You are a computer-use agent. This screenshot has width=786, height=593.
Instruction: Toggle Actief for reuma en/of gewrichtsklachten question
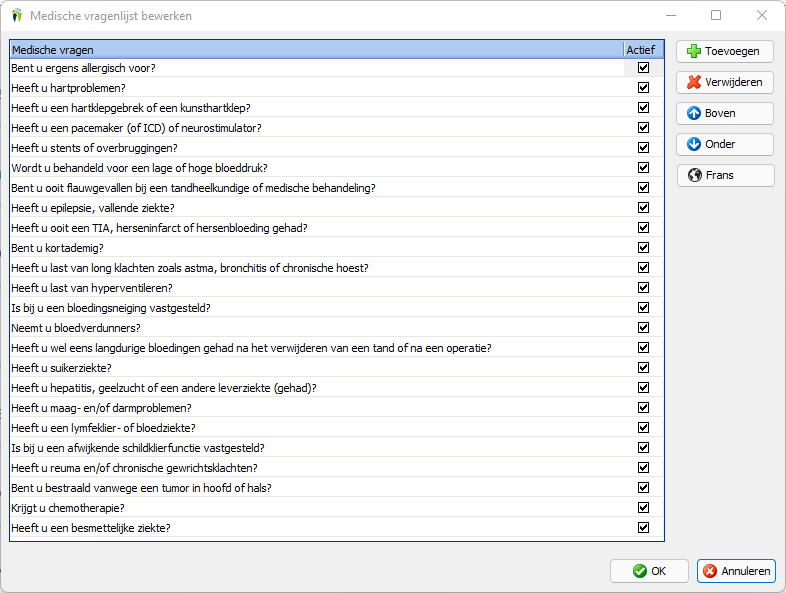tap(644, 468)
